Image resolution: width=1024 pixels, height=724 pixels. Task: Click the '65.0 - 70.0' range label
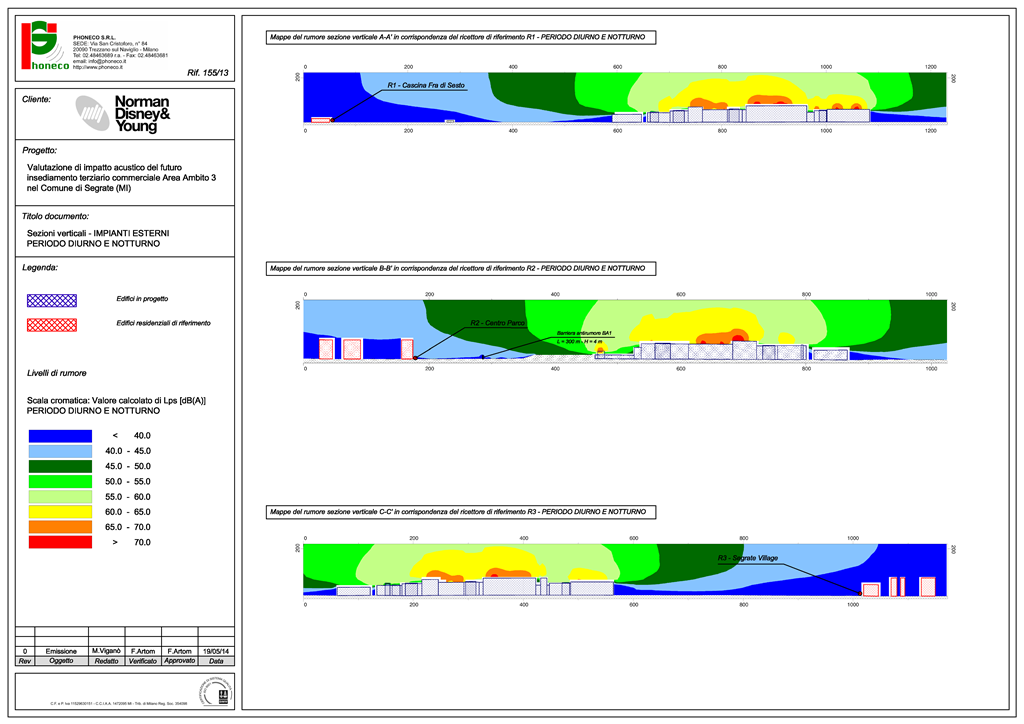128,527
